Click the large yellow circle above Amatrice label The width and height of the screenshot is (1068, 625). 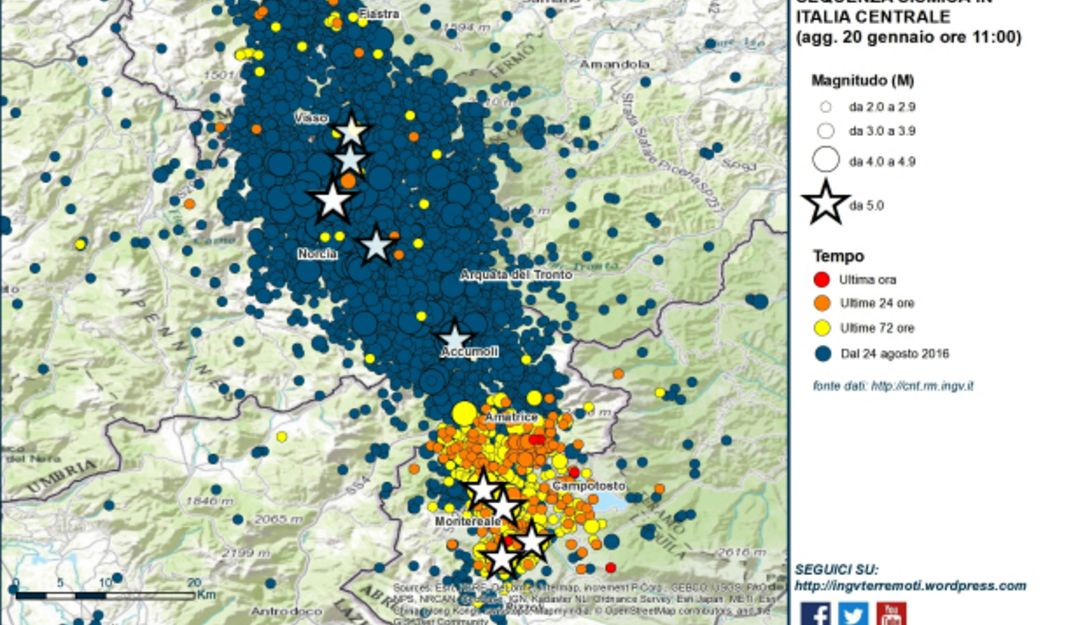coord(464,412)
